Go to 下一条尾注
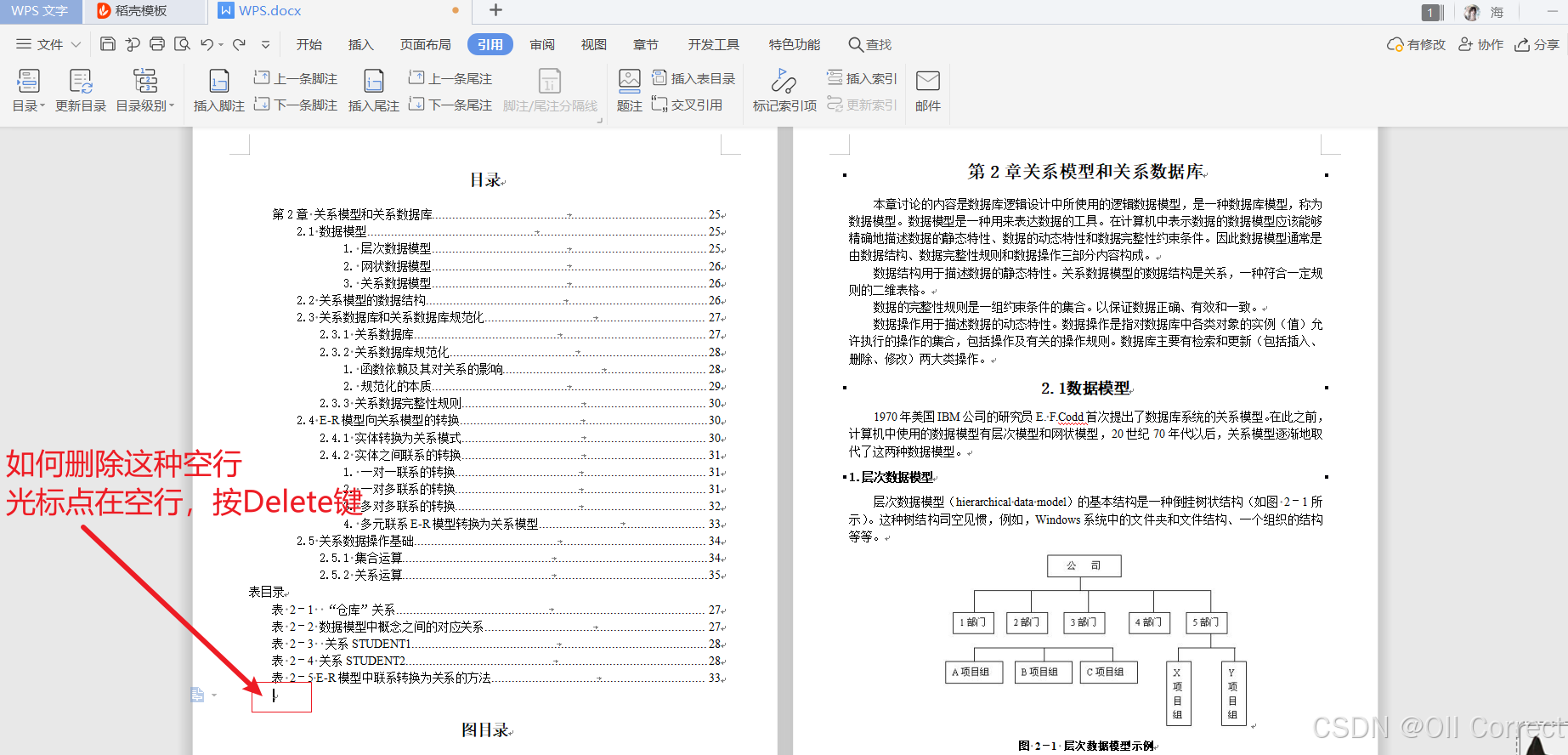 point(450,105)
